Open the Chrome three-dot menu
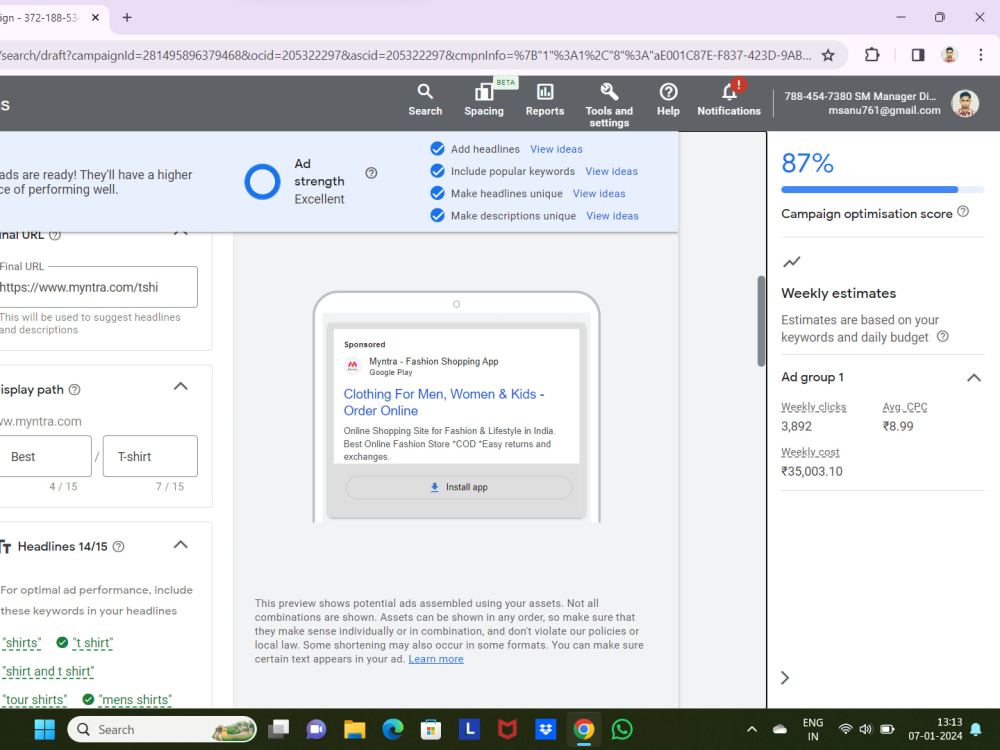The width and height of the screenshot is (1000, 750). 980,55
